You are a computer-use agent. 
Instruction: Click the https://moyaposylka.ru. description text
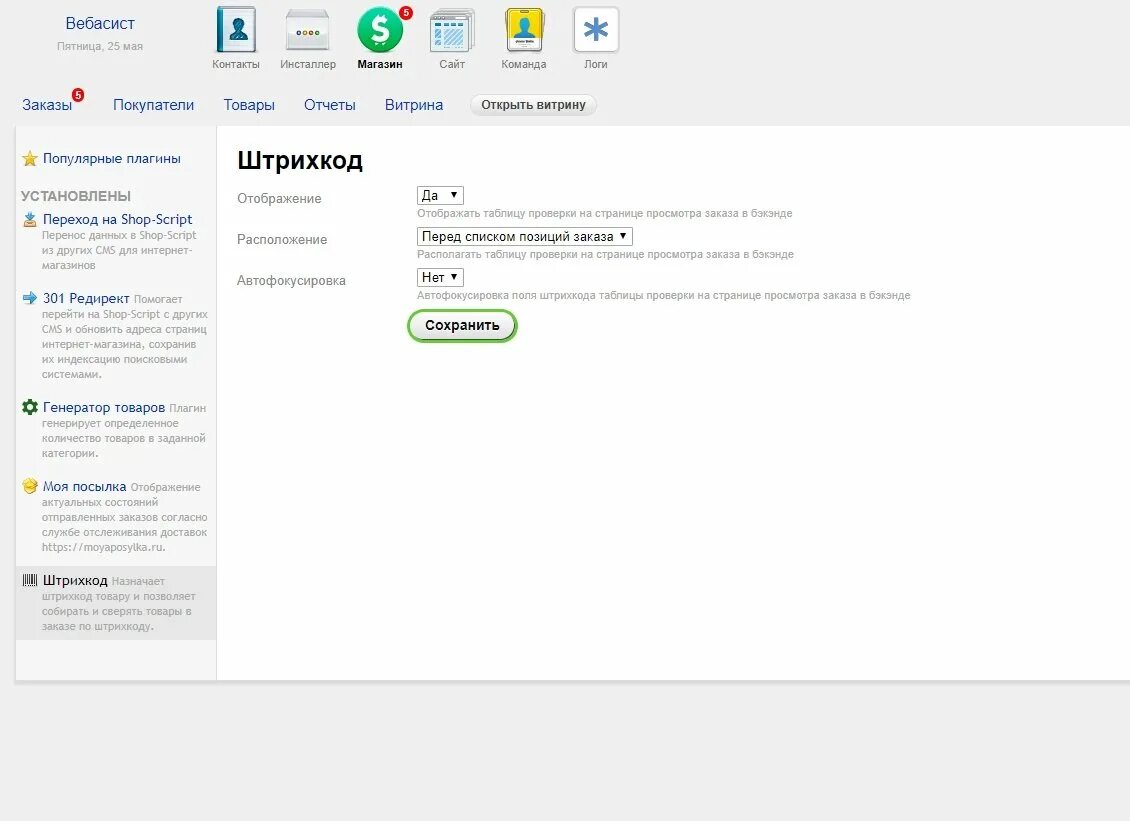(x=104, y=547)
